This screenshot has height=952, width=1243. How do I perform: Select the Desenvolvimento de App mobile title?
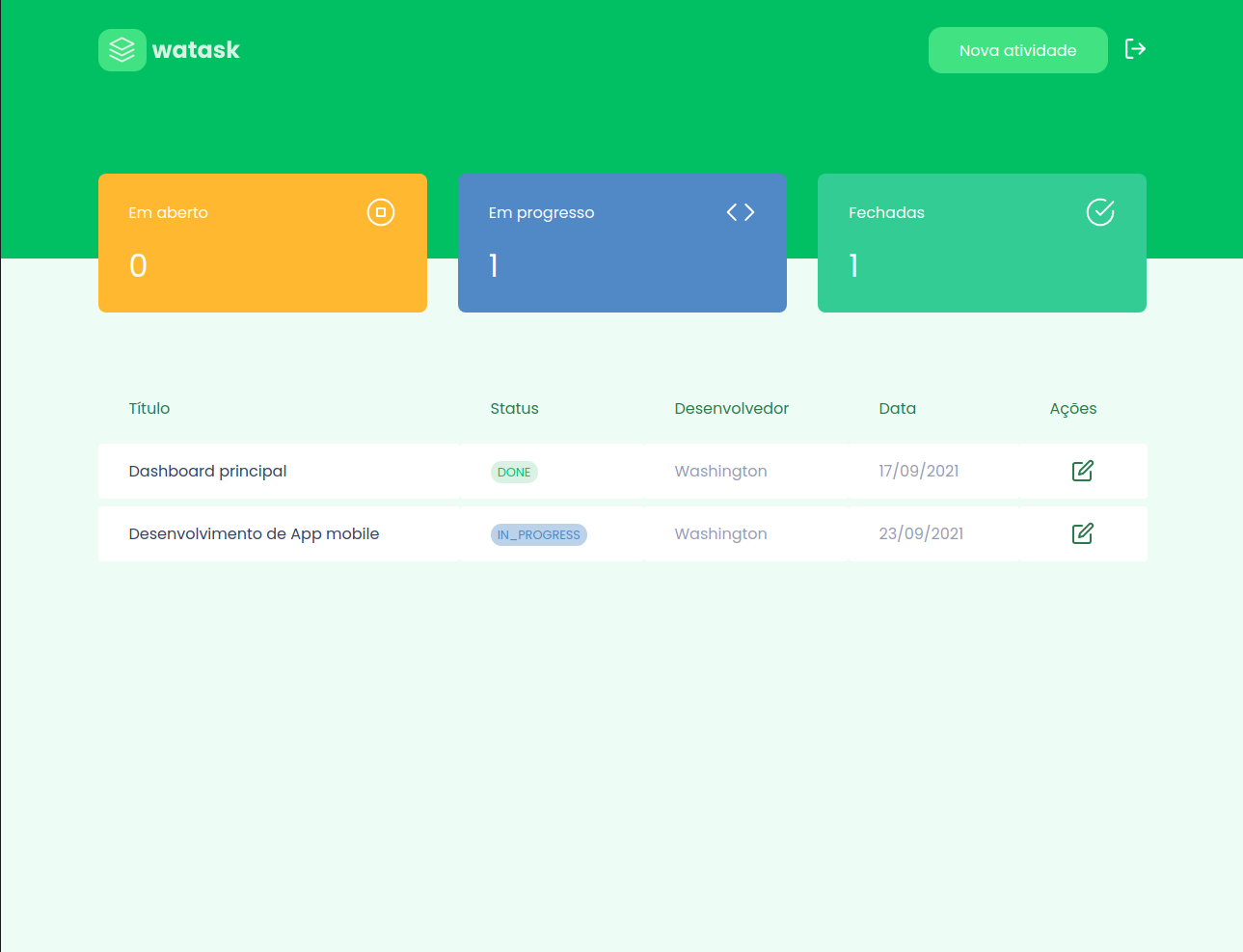[x=254, y=533]
